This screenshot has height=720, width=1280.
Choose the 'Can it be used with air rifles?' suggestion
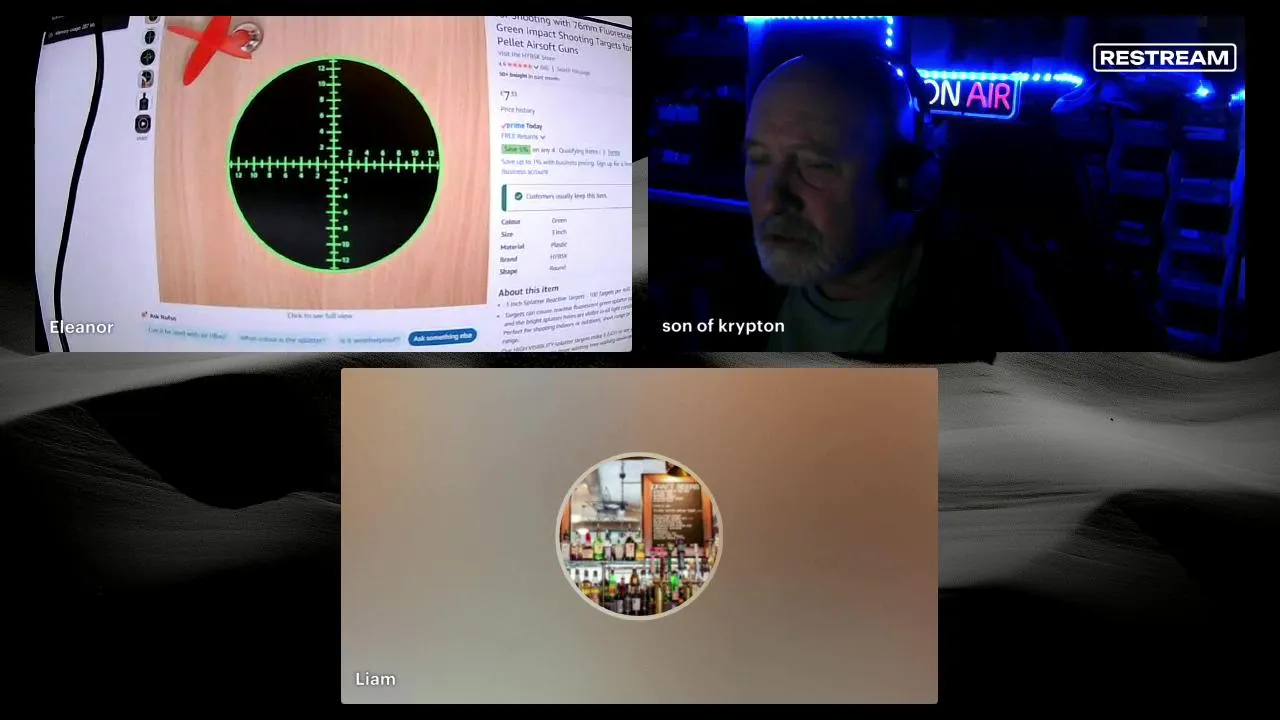click(x=187, y=335)
